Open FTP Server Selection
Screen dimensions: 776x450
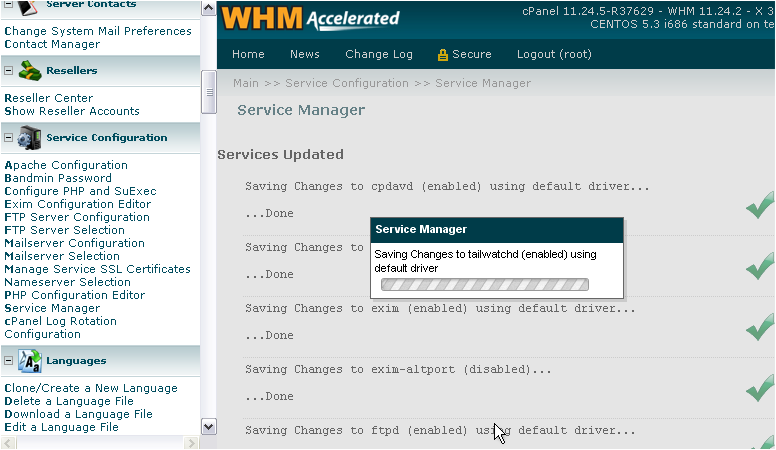tap(64, 230)
